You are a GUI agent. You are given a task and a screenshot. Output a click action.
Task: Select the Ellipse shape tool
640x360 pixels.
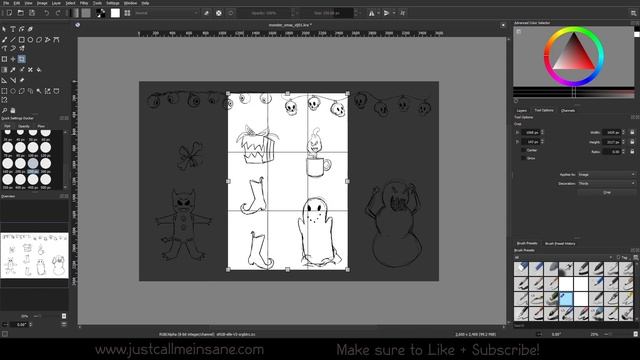click(x=30, y=40)
